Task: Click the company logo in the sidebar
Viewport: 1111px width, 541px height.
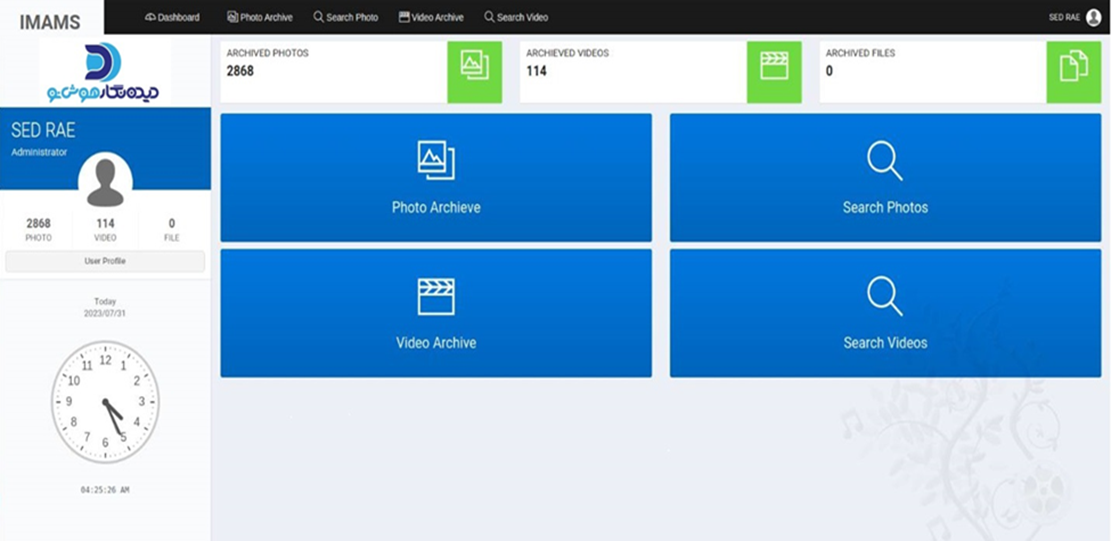Action: coord(104,72)
